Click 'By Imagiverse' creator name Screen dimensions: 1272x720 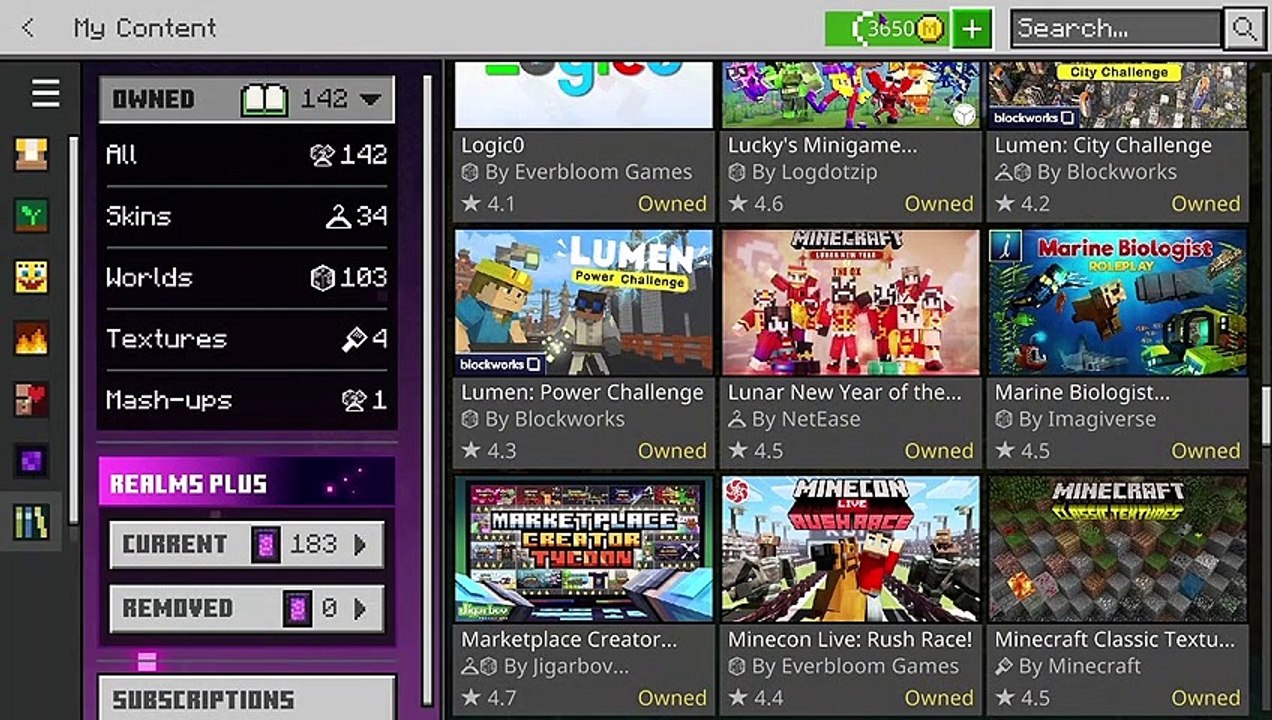tap(1087, 420)
